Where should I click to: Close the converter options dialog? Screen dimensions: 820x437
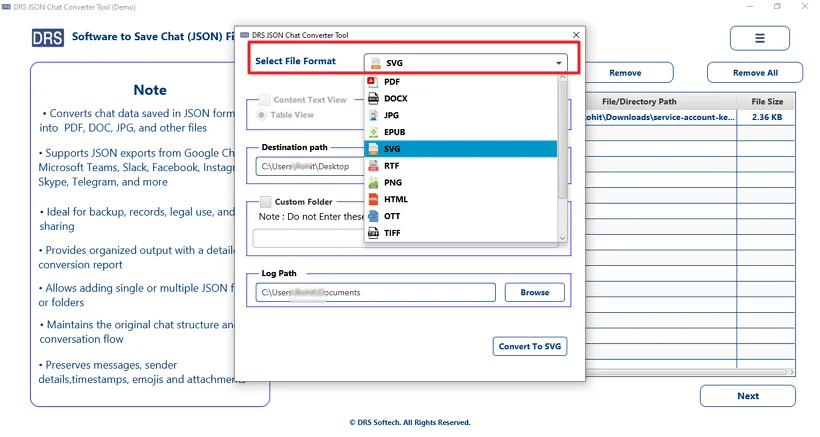(576, 35)
